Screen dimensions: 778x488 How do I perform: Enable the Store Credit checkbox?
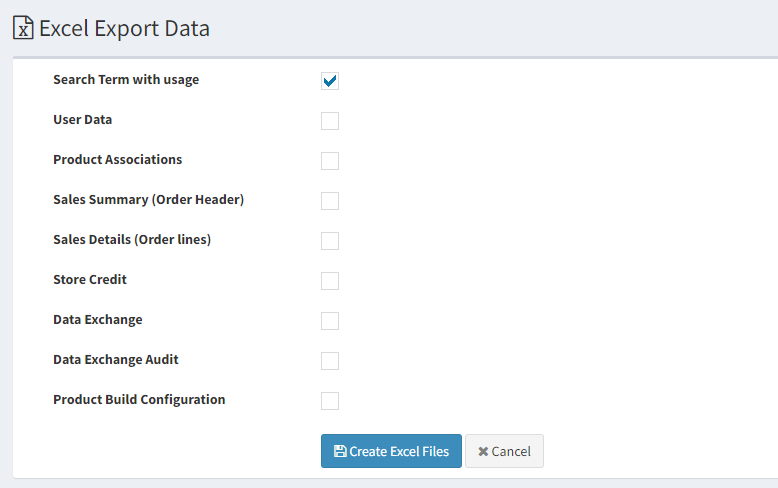pyautogui.click(x=330, y=281)
